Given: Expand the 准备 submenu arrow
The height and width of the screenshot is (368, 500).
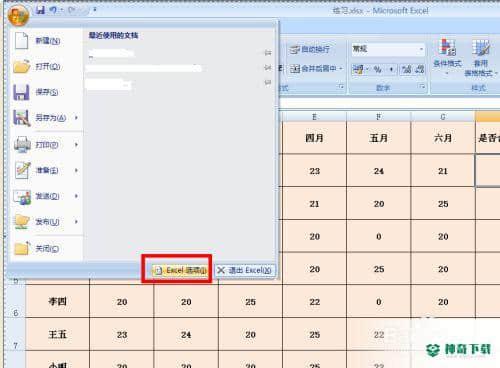Looking at the screenshot, I should [x=76, y=170].
